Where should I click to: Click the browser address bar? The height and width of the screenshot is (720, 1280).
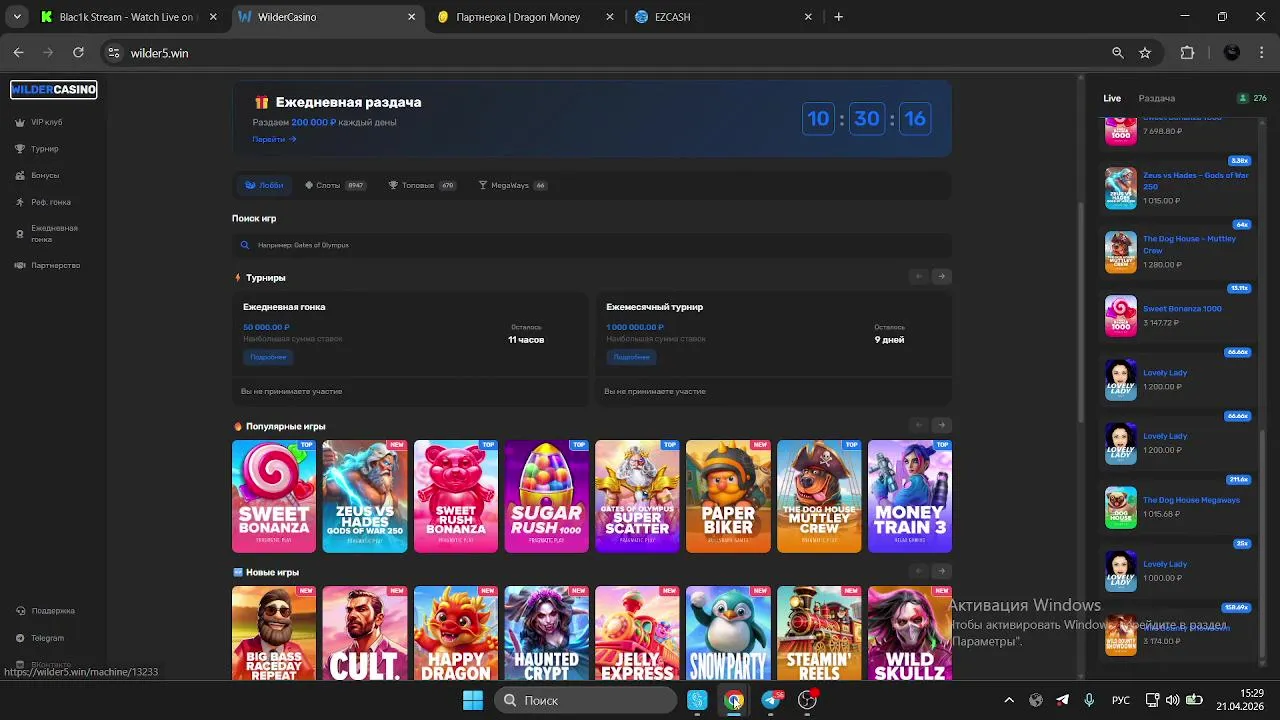[600, 53]
